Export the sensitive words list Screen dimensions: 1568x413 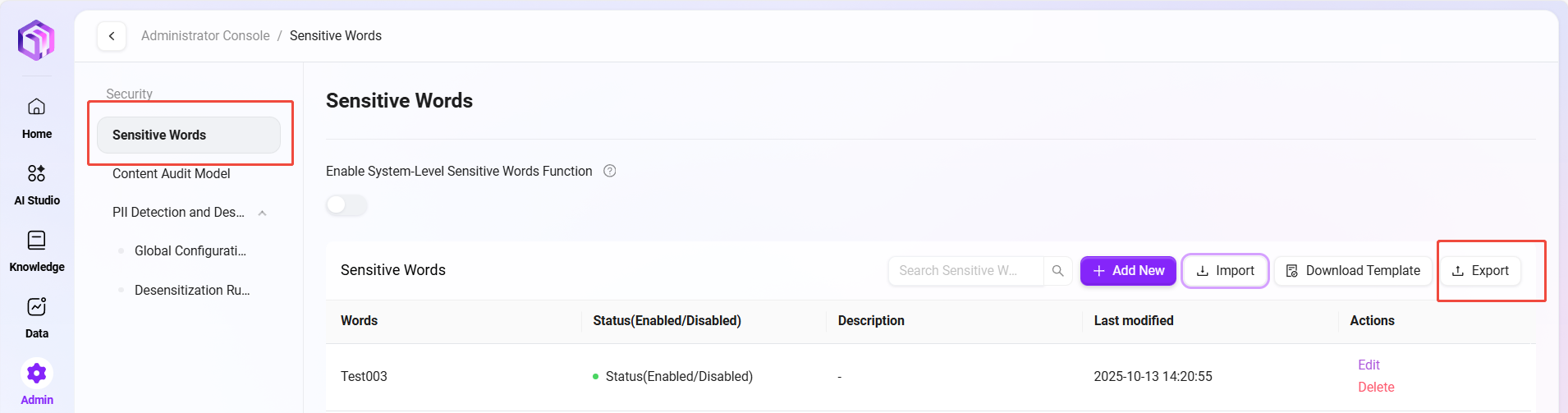coord(1480,271)
